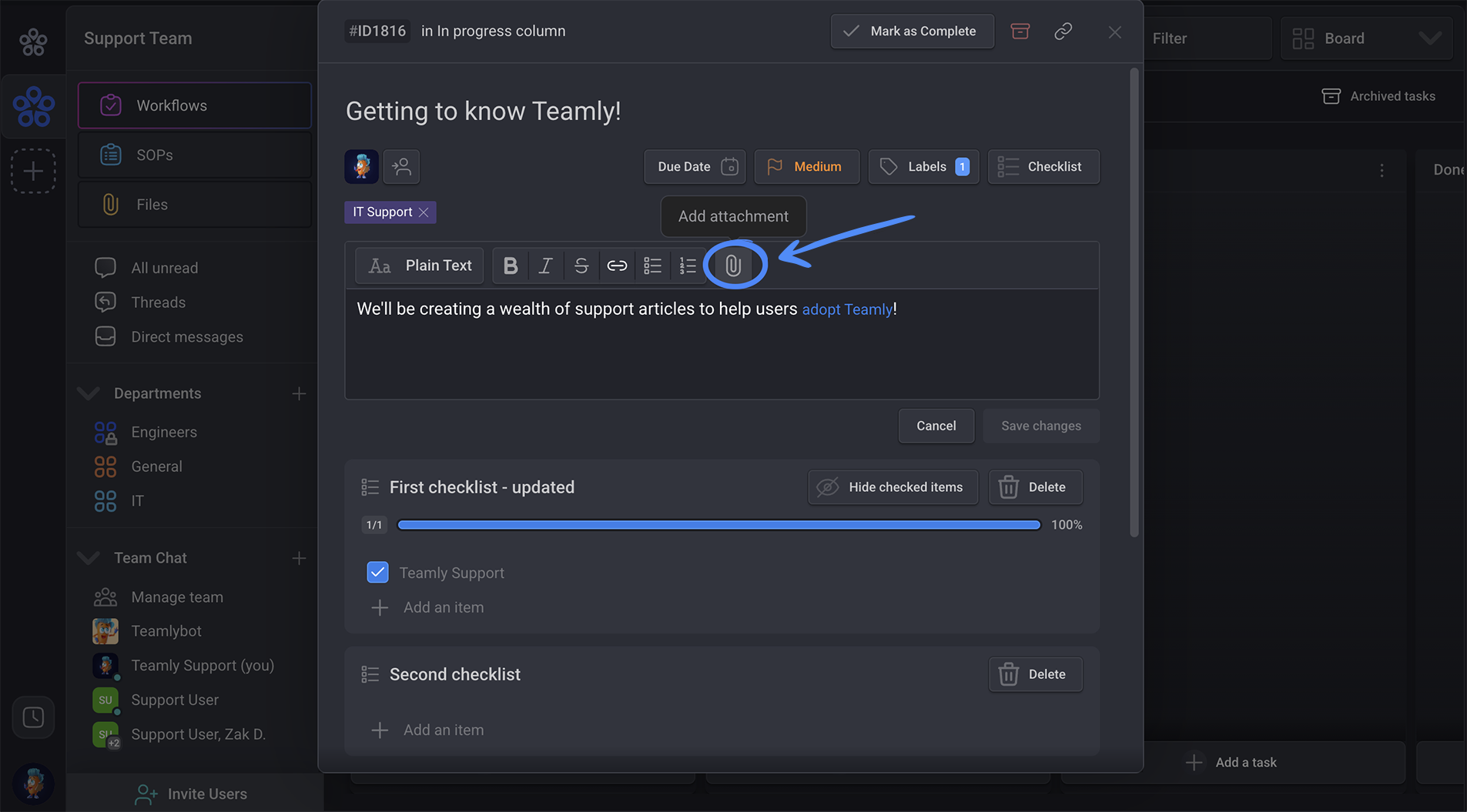Collapse the Team Chat section
1467x812 pixels.
[89, 558]
